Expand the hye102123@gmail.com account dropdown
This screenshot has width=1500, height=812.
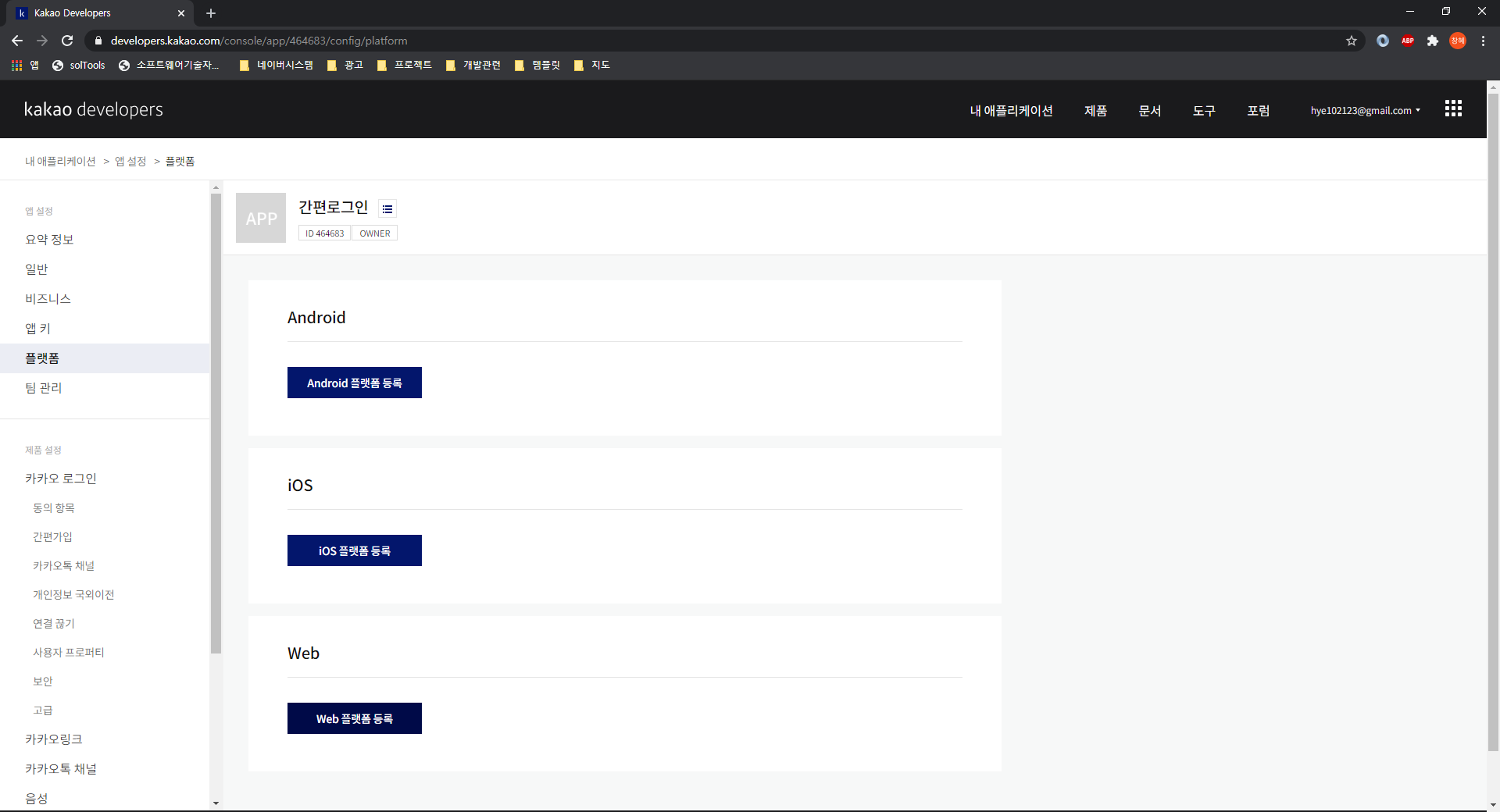coord(1366,110)
